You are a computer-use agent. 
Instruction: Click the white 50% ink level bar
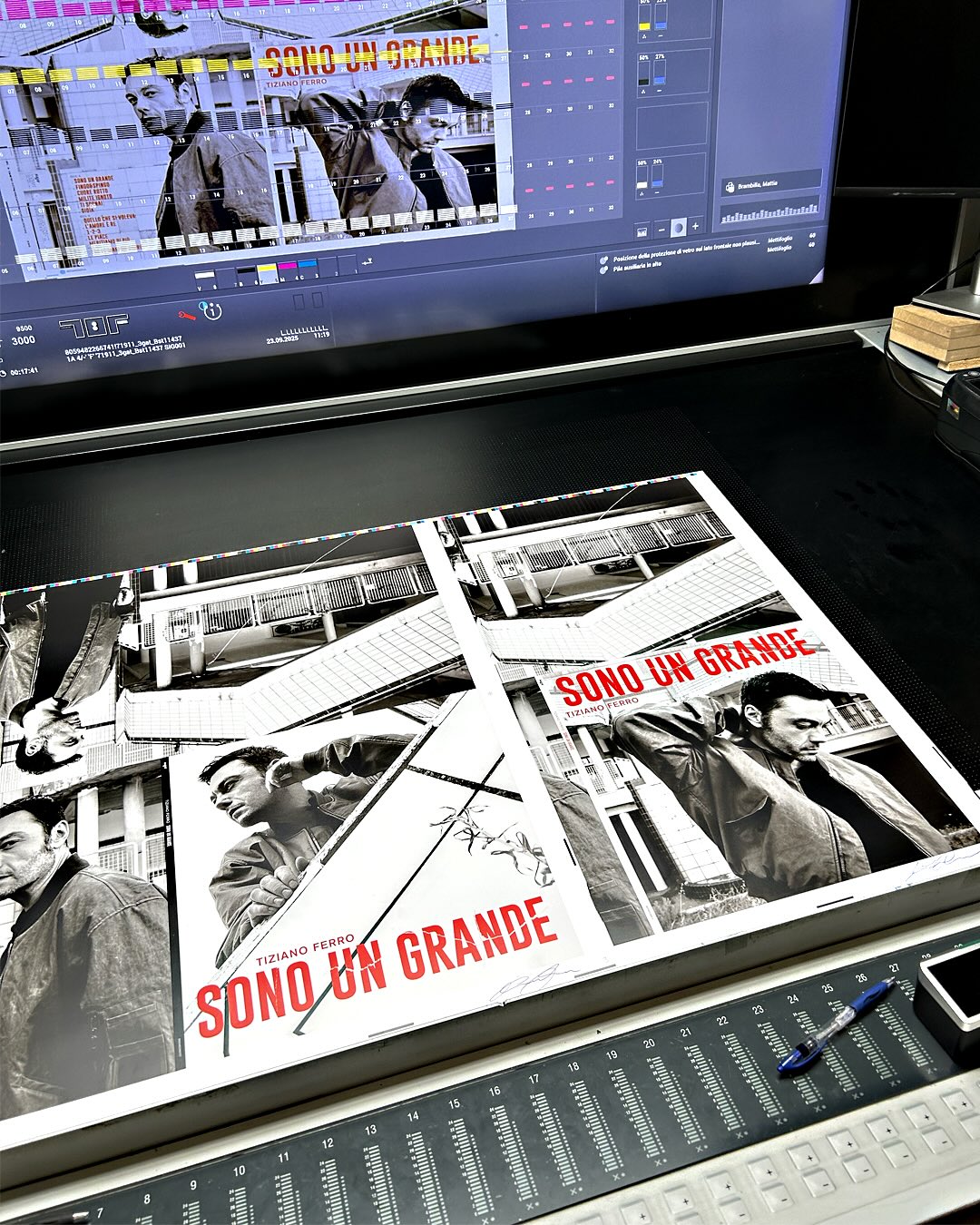pos(642,176)
